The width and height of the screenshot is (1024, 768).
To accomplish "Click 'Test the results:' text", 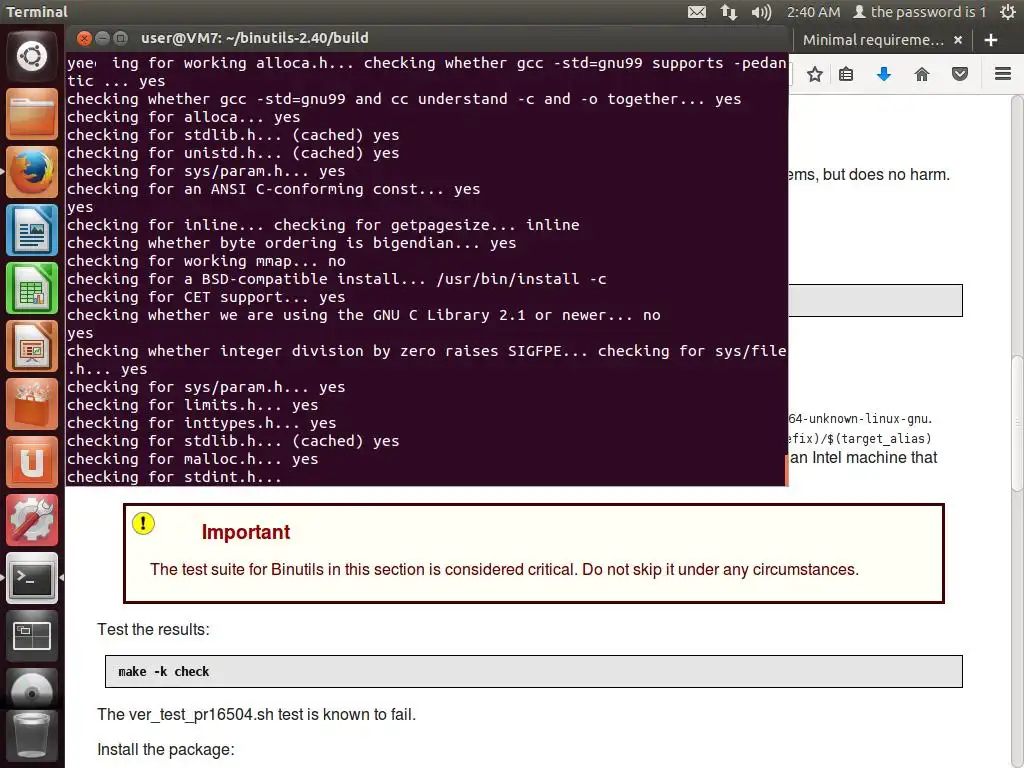I will tap(153, 630).
